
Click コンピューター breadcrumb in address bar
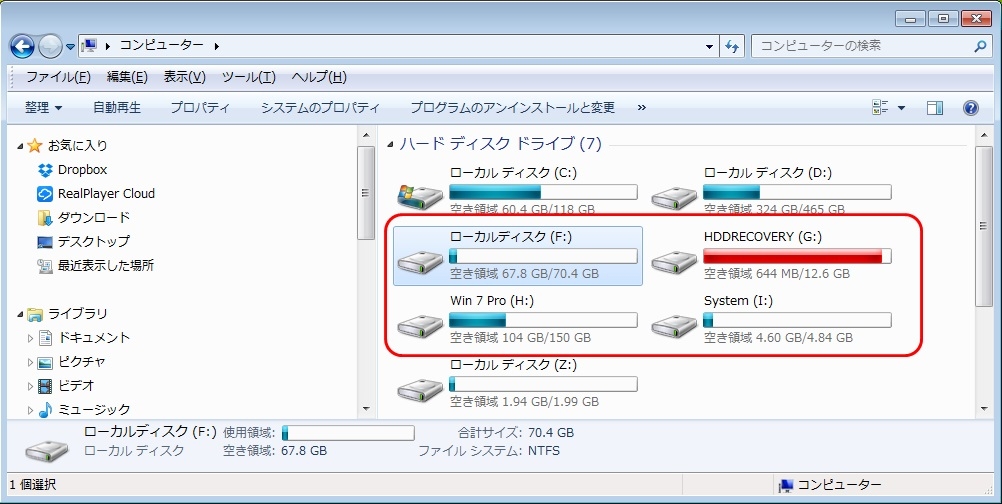pos(162,45)
